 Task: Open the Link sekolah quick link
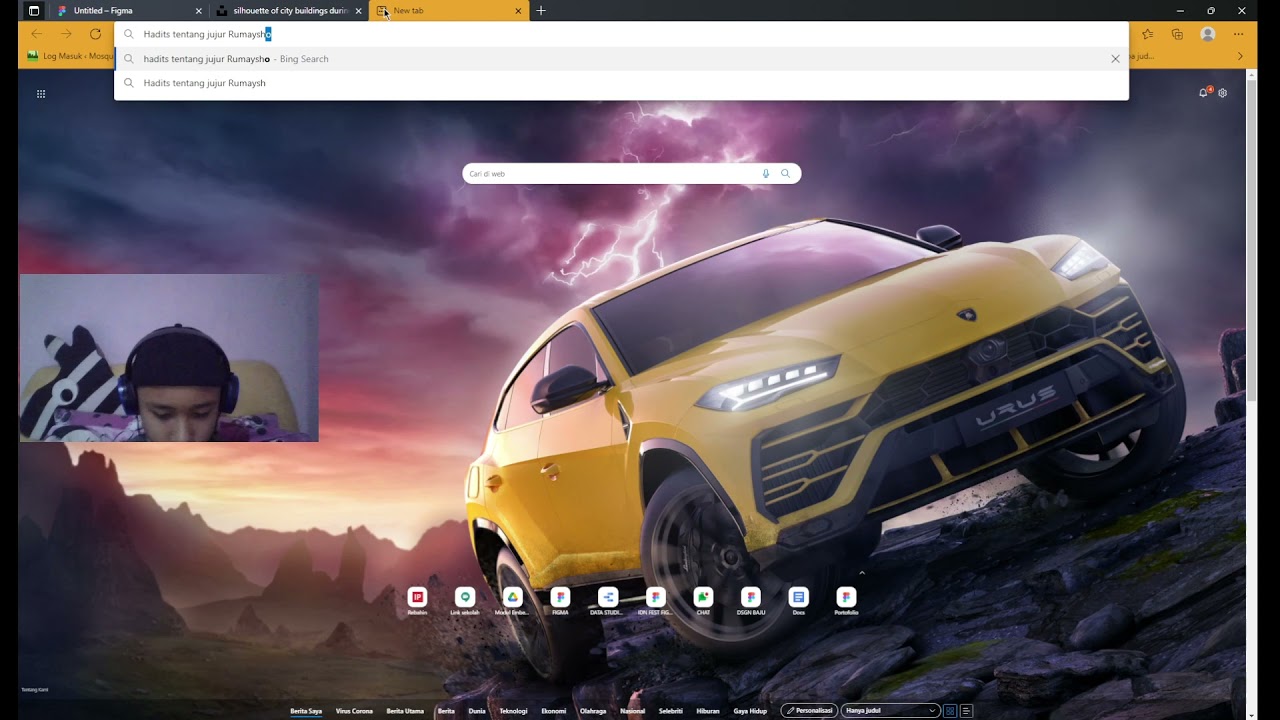click(x=465, y=601)
